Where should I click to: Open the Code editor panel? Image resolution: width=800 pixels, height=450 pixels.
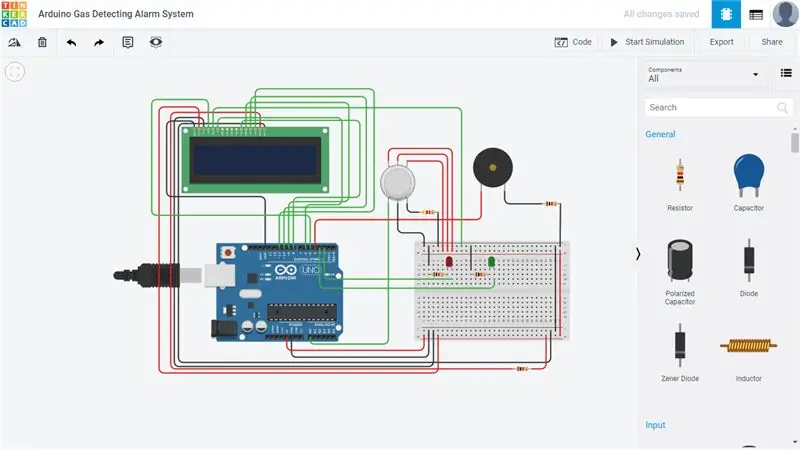(573, 42)
